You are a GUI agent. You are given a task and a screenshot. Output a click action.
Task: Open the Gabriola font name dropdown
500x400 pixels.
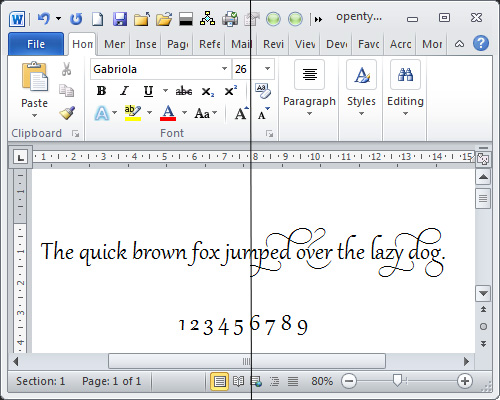coord(225,69)
